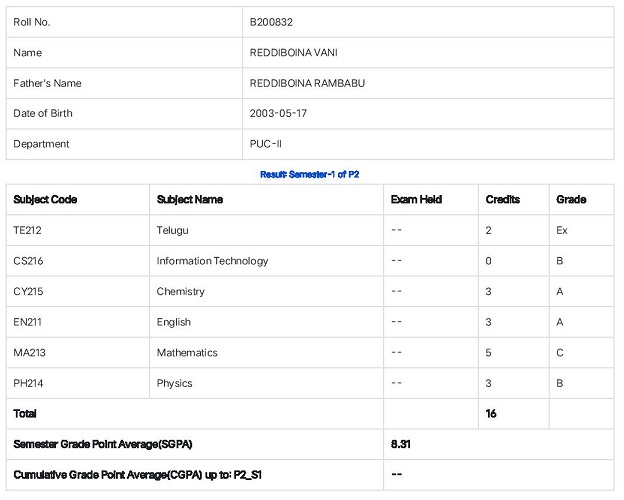This screenshot has width=624, height=500.
Task: Click the roll number B200832
Action: 271,22
